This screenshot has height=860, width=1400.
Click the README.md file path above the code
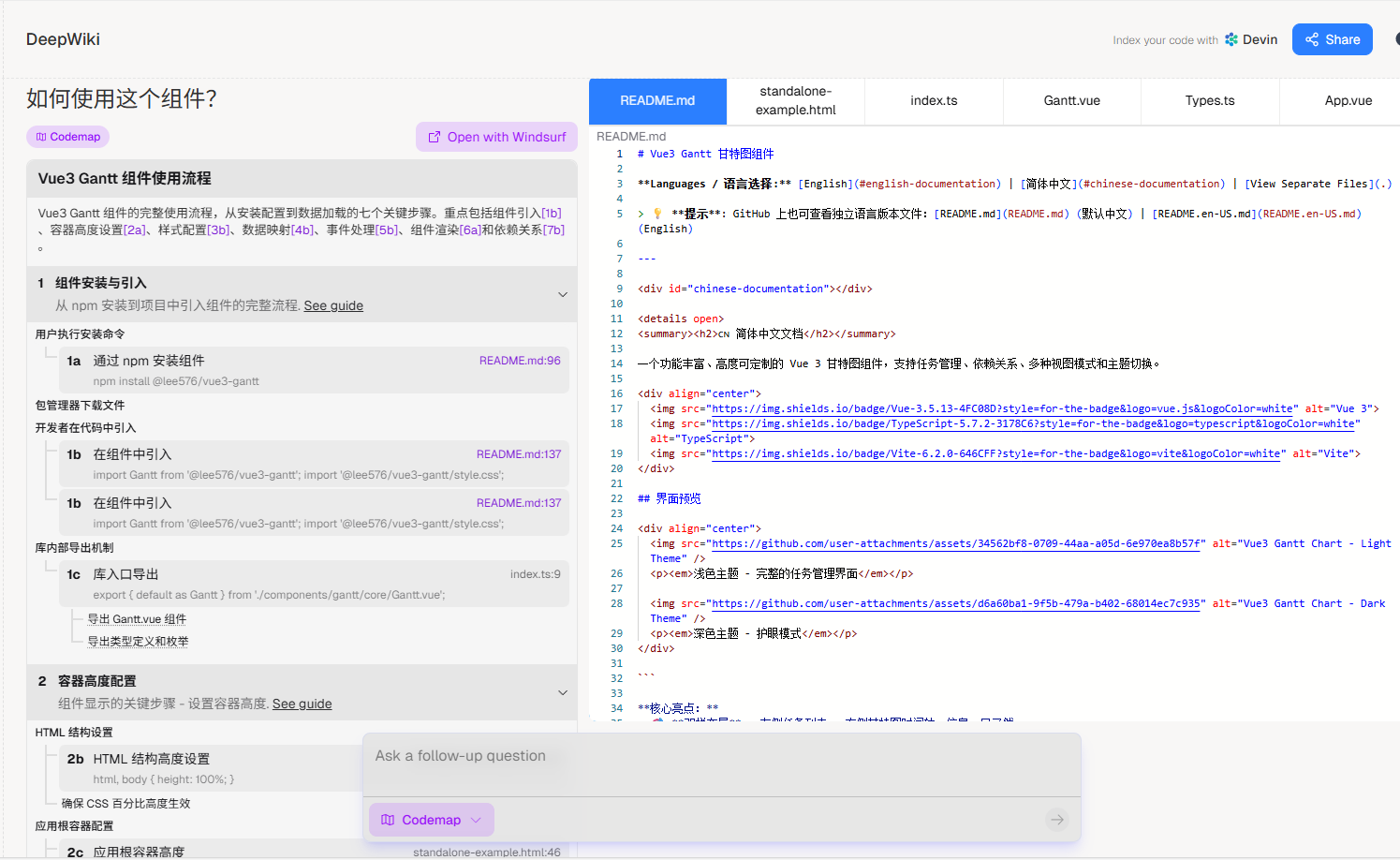click(631, 137)
